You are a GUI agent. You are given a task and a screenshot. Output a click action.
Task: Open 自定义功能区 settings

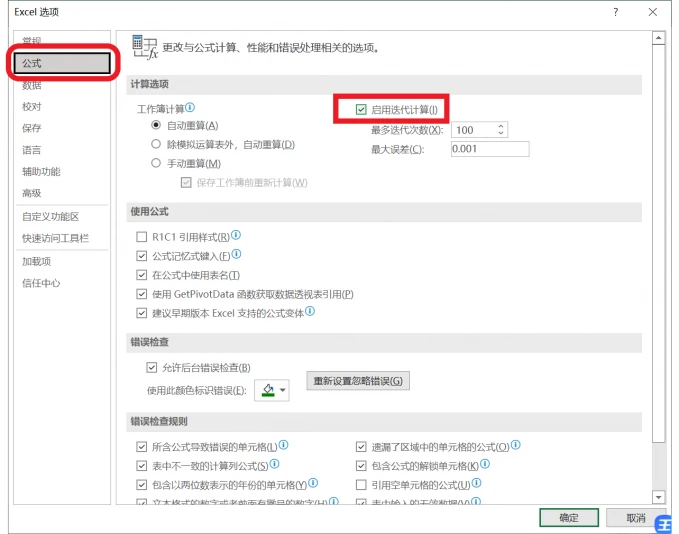click(51, 217)
